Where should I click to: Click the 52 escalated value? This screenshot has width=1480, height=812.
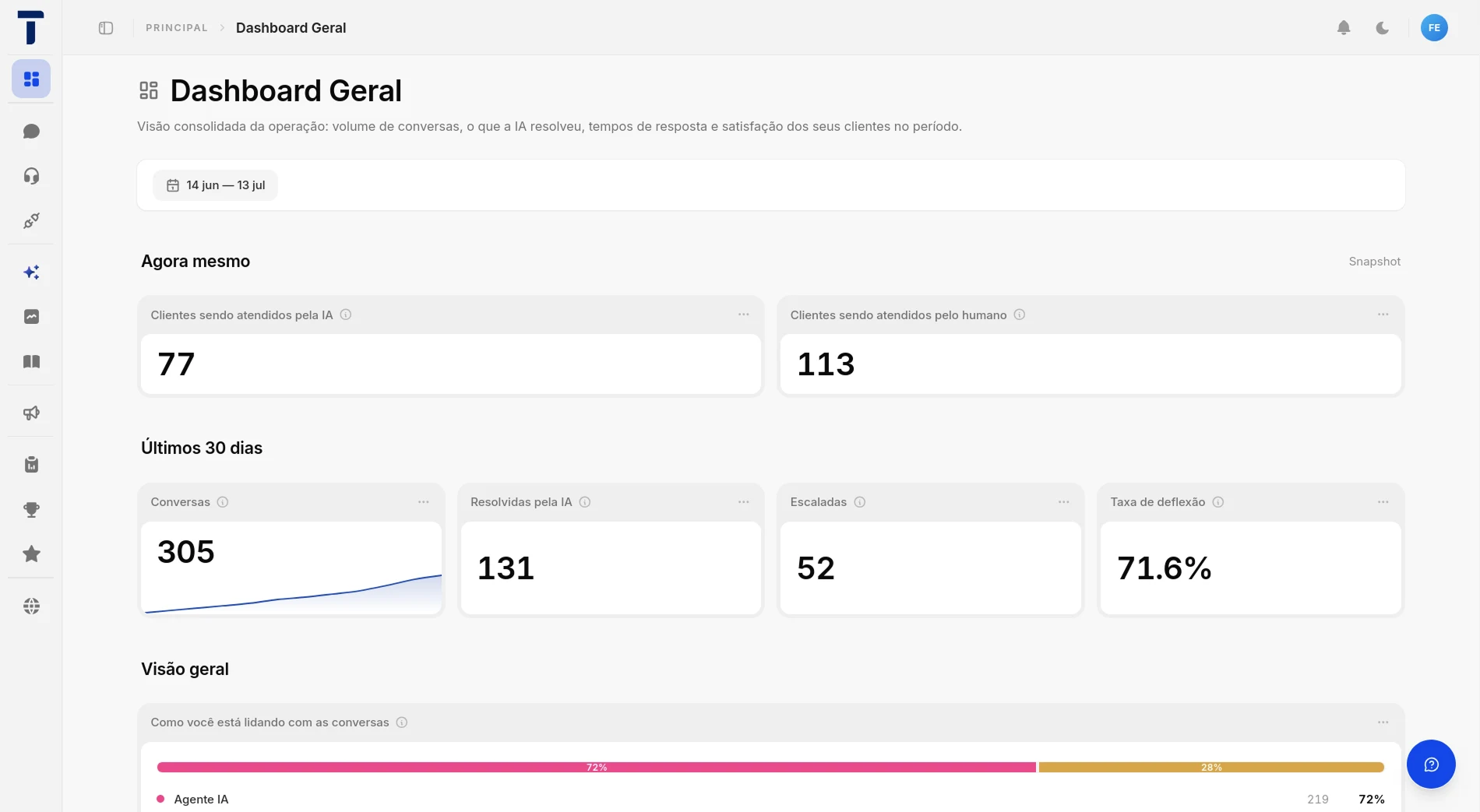(816, 568)
